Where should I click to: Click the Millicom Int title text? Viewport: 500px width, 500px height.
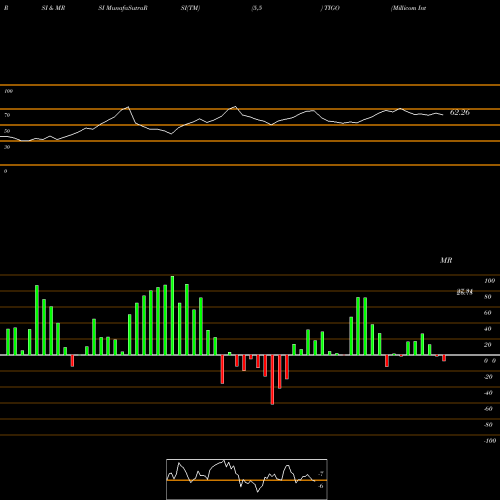pos(409,8)
